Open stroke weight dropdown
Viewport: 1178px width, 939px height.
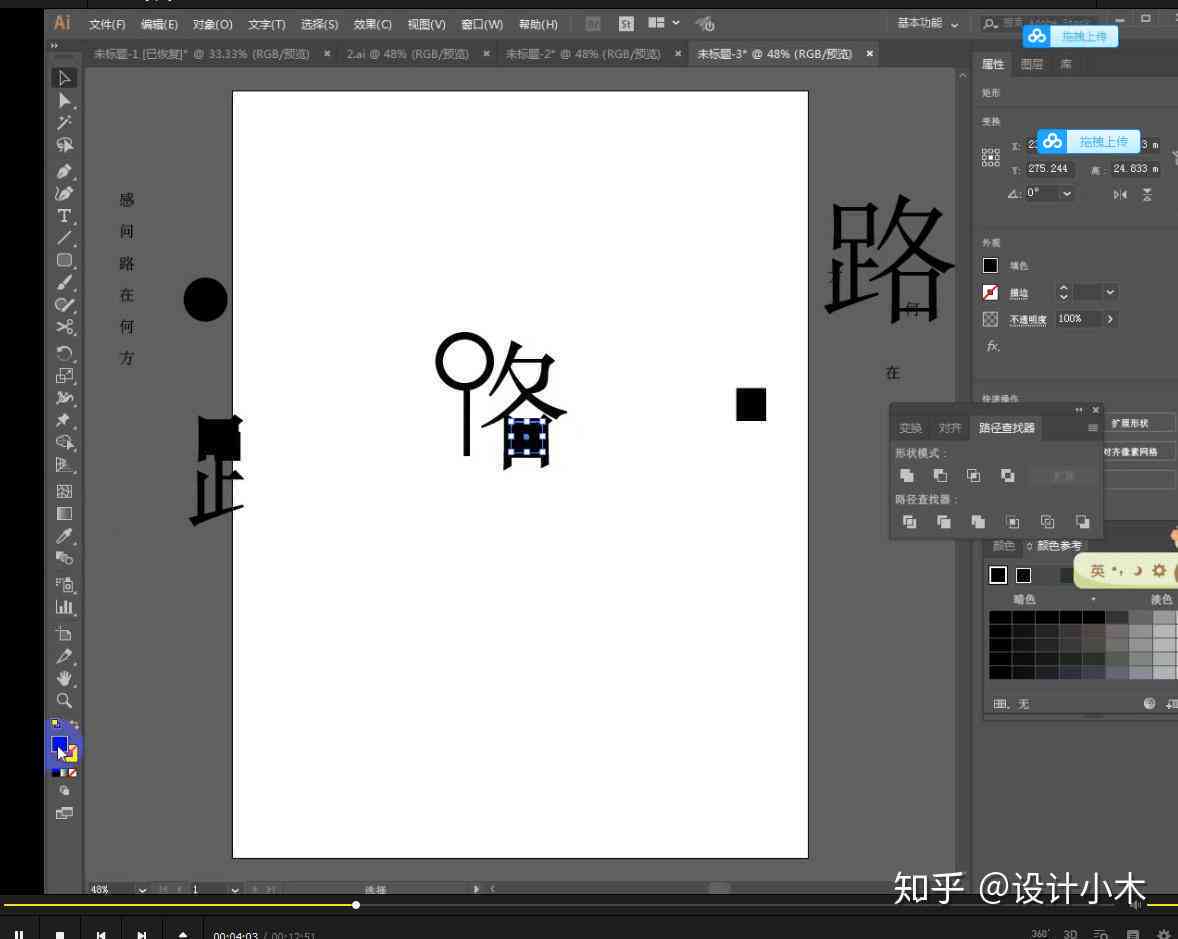1110,292
